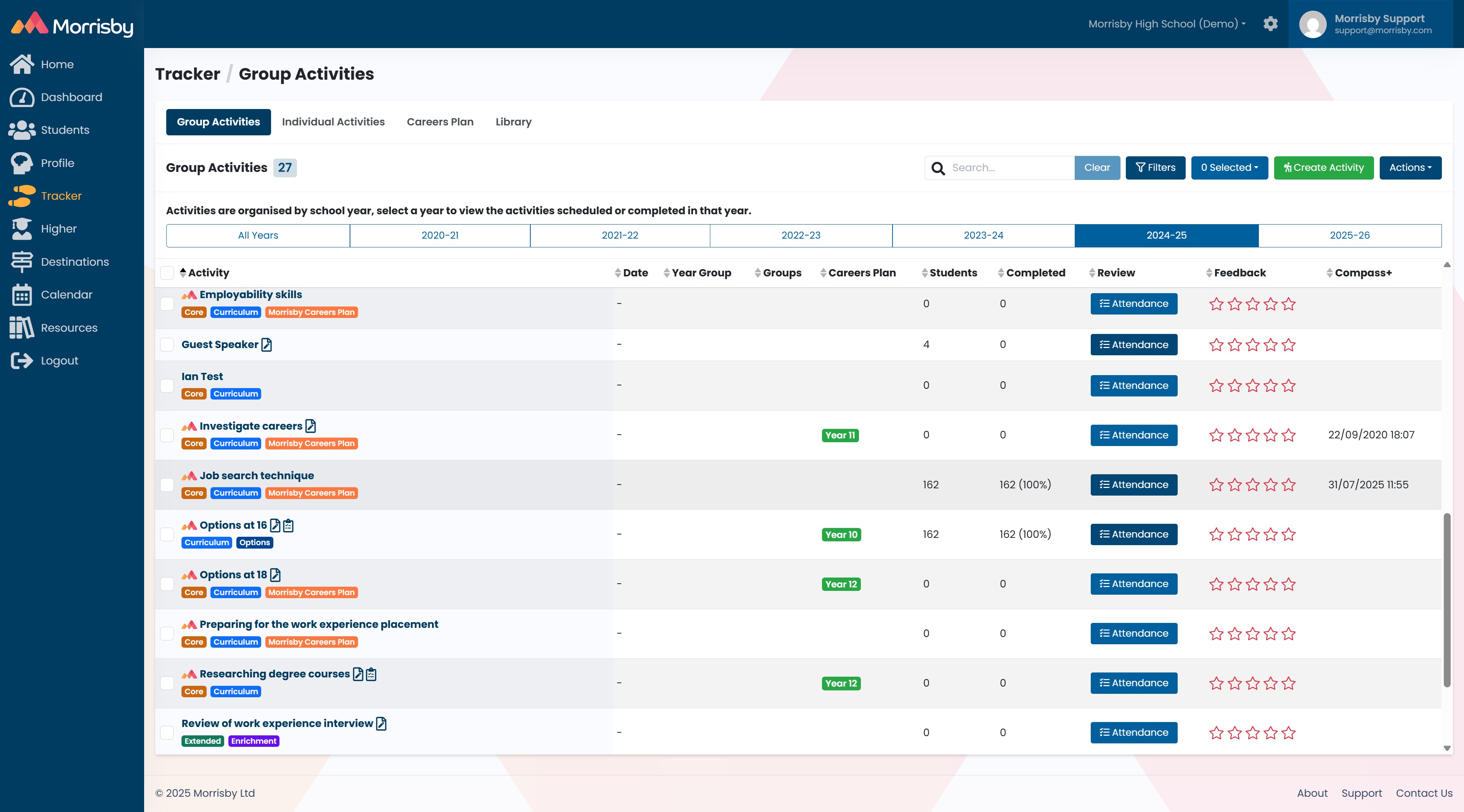Open the Students group icon
The width and height of the screenshot is (1464, 812).
pyautogui.click(x=22, y=130)
